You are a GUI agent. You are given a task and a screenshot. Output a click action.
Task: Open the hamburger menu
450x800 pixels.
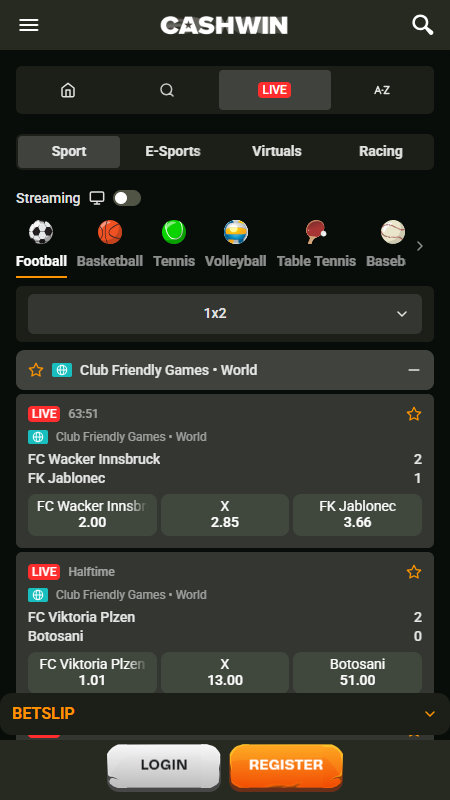click(x=29, y=25)
